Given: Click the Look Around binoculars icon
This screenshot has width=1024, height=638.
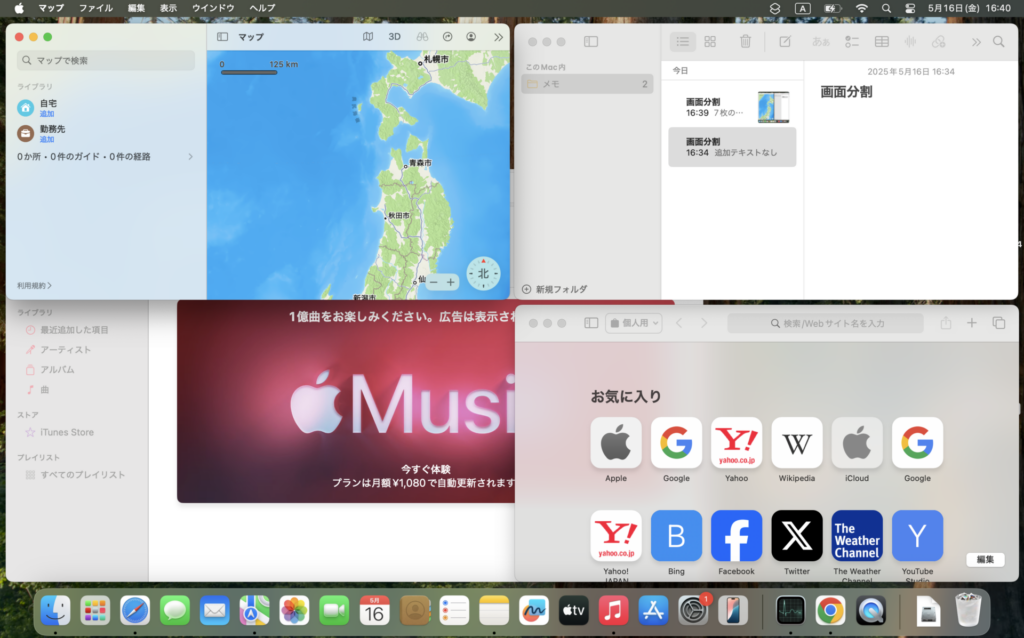Looking at the screenshot, I should tap(423, 37).
